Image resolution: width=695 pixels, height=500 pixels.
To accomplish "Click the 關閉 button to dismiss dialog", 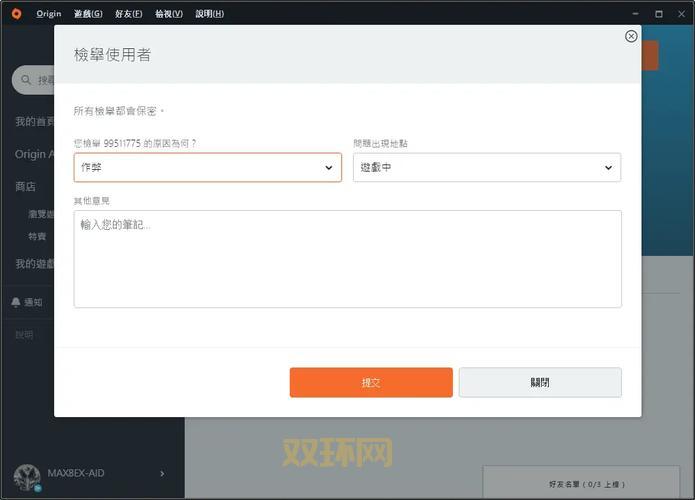I will coord(540,383).
